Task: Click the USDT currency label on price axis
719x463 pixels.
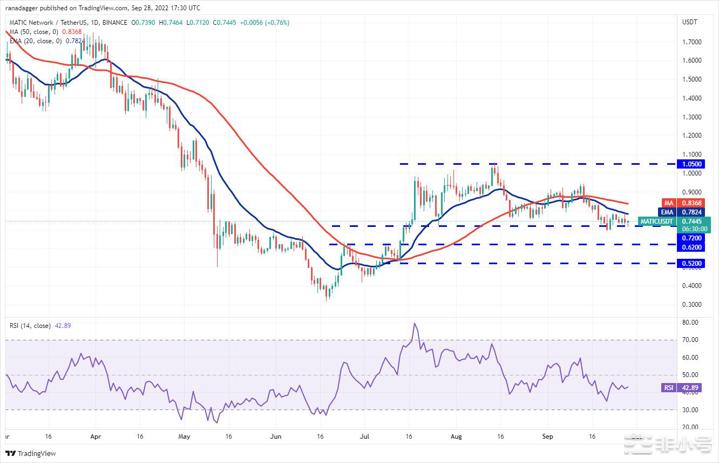Action: point(689,21)
